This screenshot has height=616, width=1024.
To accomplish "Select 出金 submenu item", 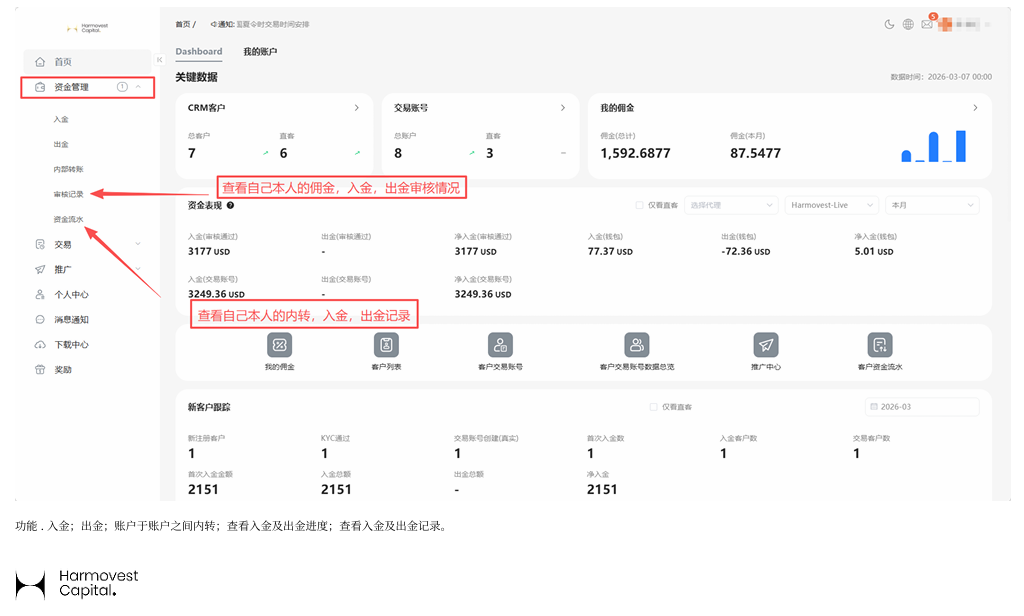I will coord(61,144).
